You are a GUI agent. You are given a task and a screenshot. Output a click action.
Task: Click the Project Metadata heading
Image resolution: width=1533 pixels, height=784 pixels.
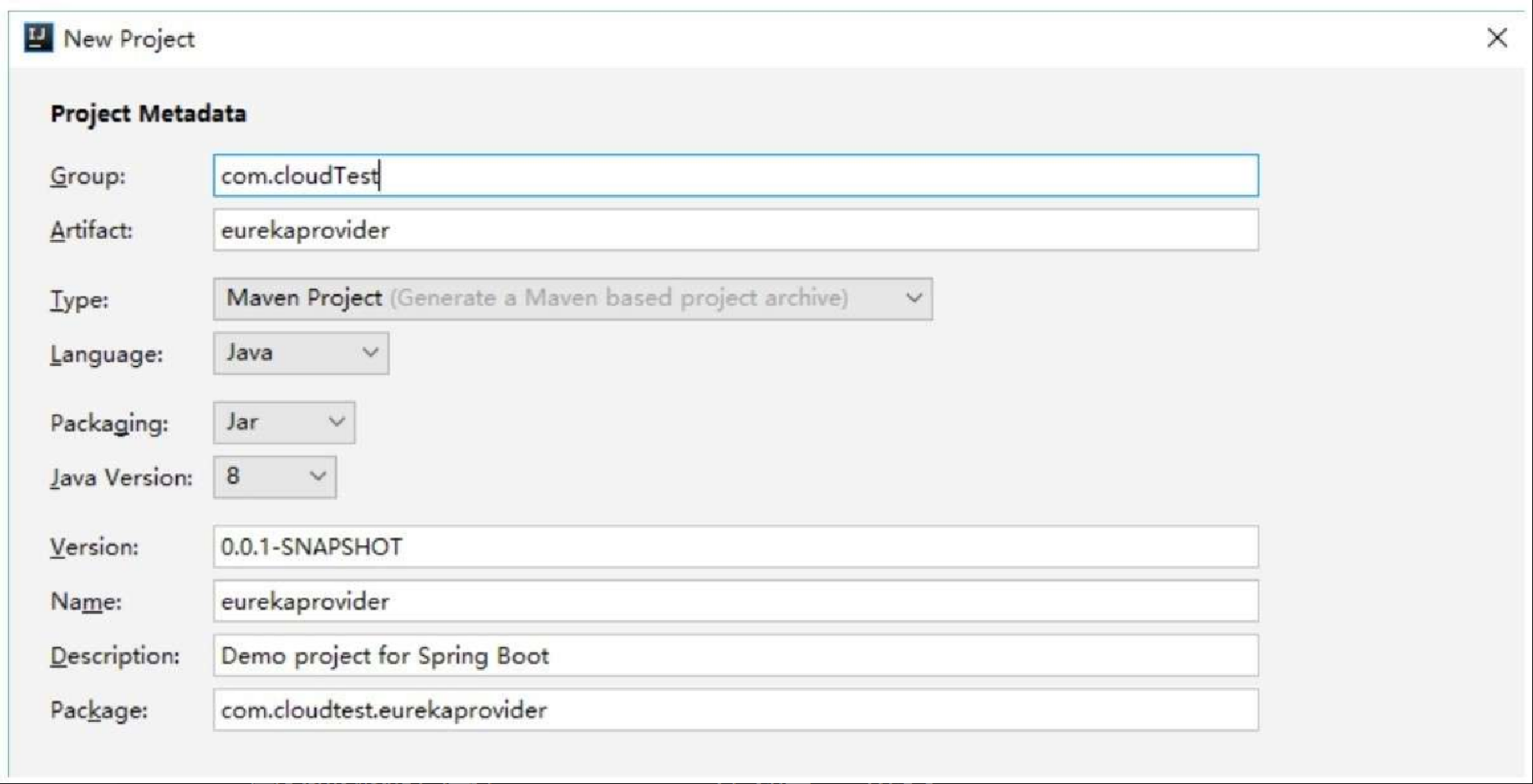[x=148, y=113]
